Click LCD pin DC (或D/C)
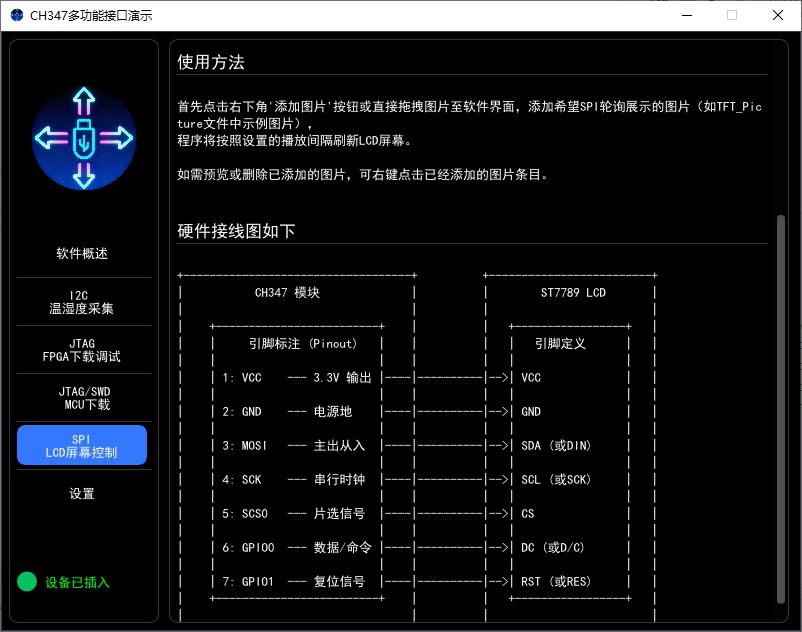This screenshot has width=802, height=632. tap(553, 548)
